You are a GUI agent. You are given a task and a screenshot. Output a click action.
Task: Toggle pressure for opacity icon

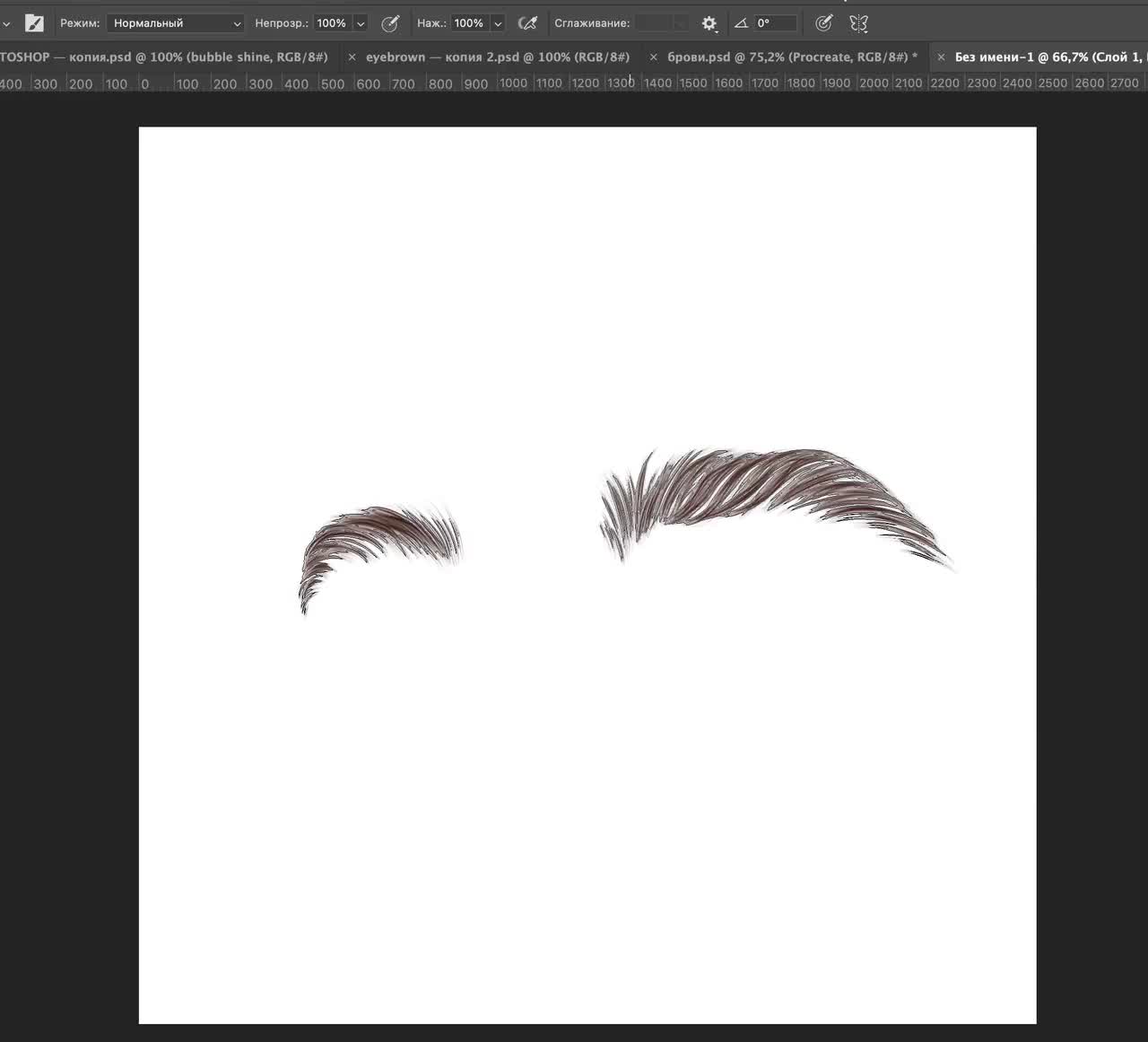[x=390, y=23]
